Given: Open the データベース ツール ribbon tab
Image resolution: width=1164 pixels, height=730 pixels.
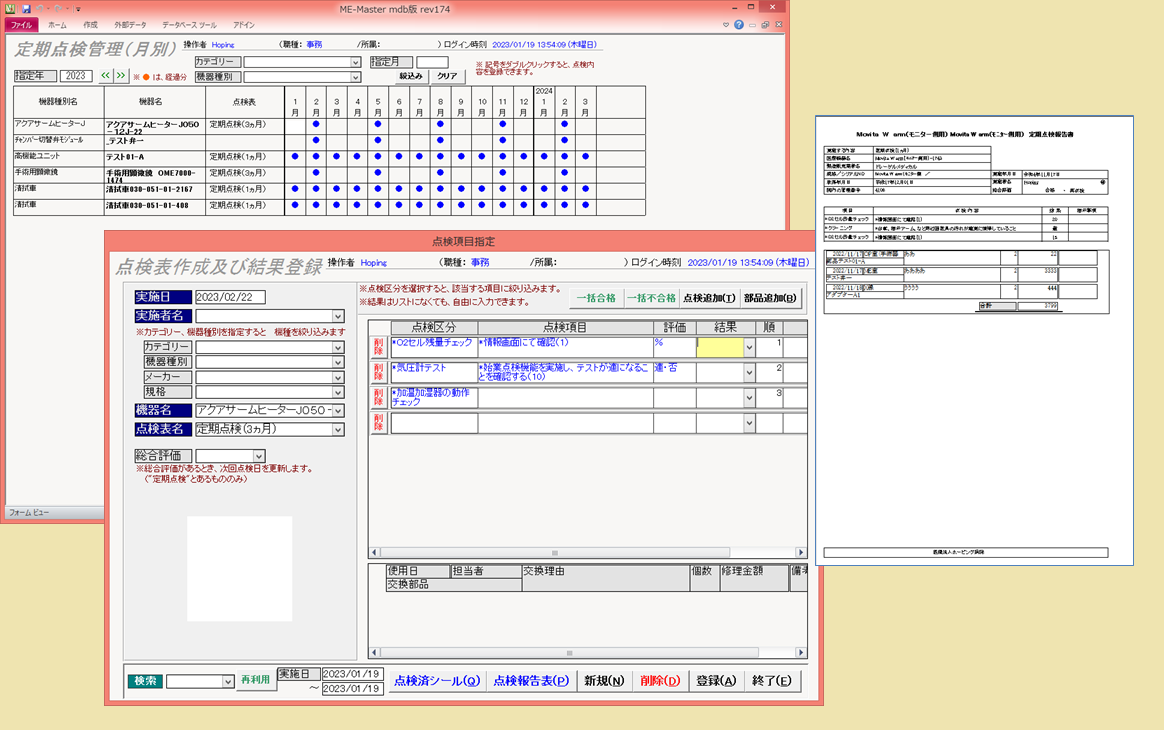Looking at the screenshot, I should (x=189, y=25).
